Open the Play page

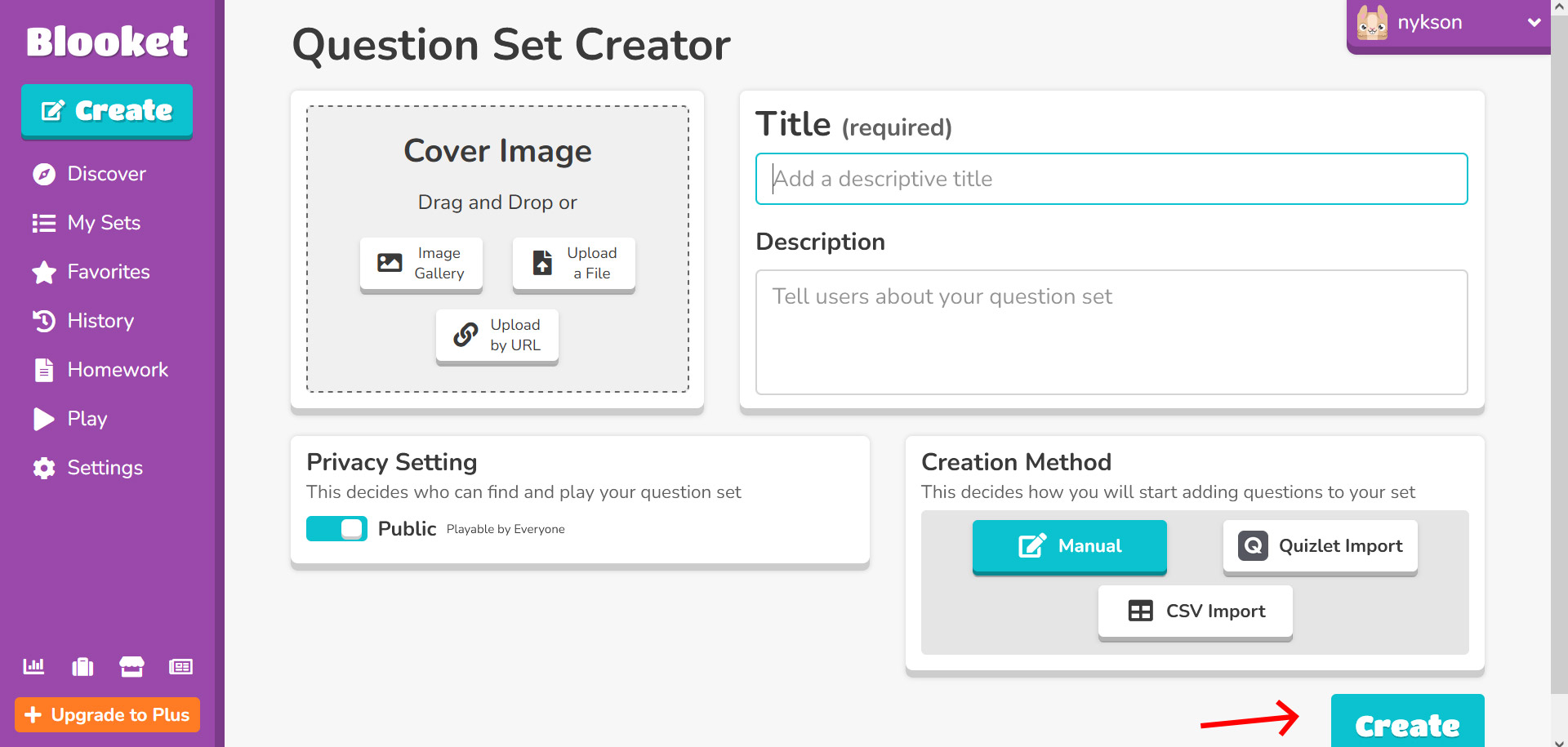(70, 419)
